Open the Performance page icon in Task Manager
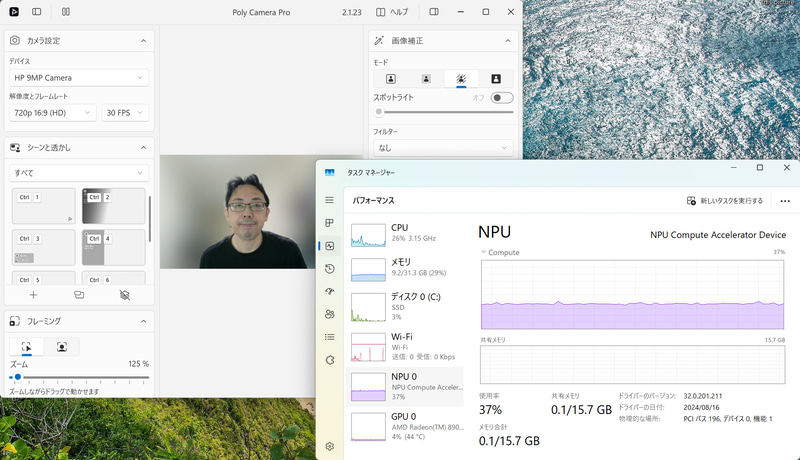The height and width of the screenshot is (460, 800). (x=330, y=246)
